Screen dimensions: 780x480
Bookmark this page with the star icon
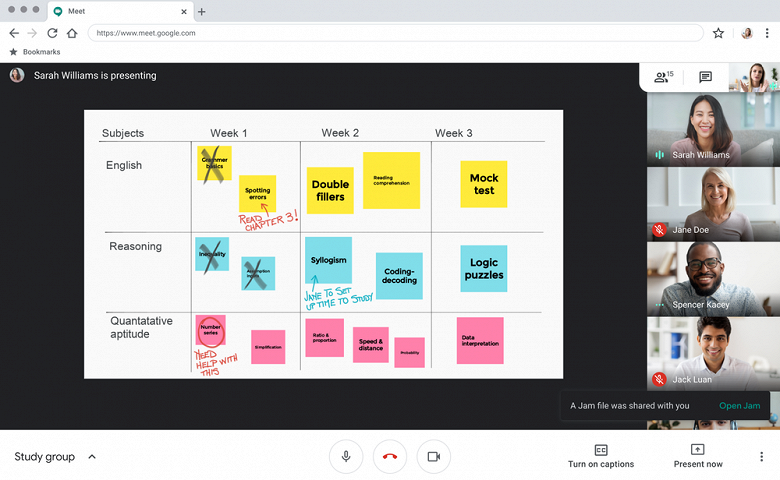(718, 33)
